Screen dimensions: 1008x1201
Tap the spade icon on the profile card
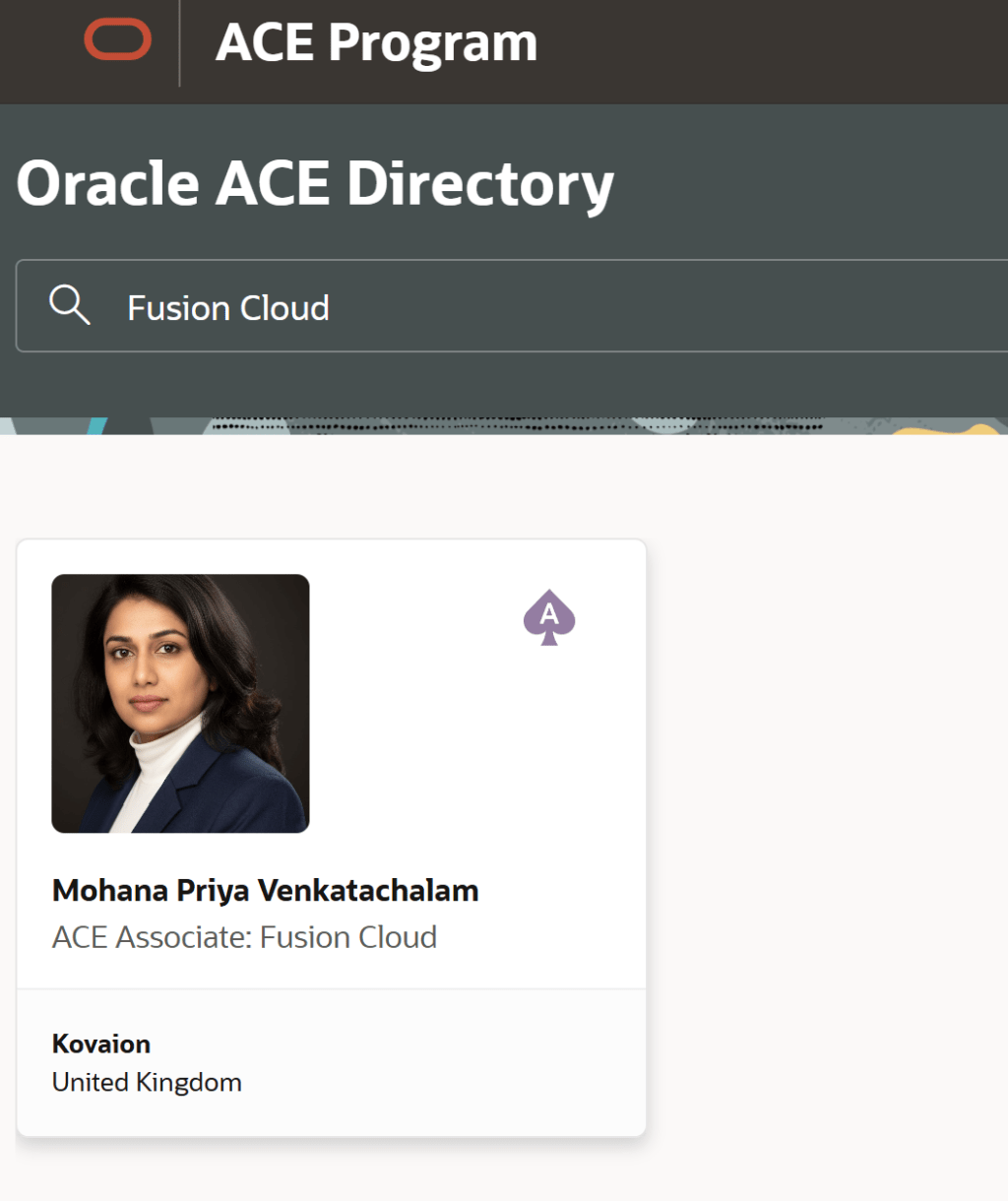[x=548, y=618]
